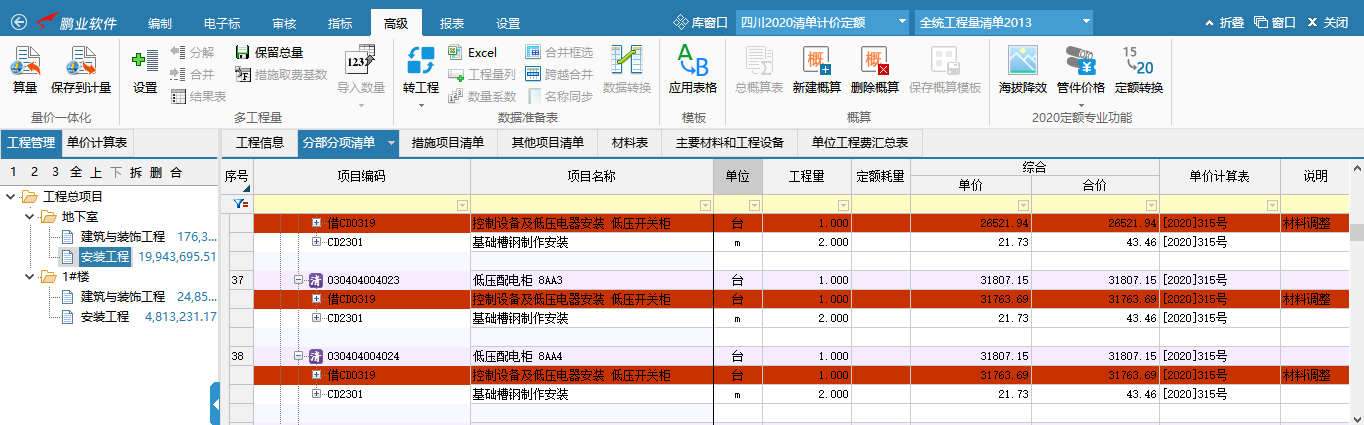Click the 保留总量 save icon

[243, 52]
